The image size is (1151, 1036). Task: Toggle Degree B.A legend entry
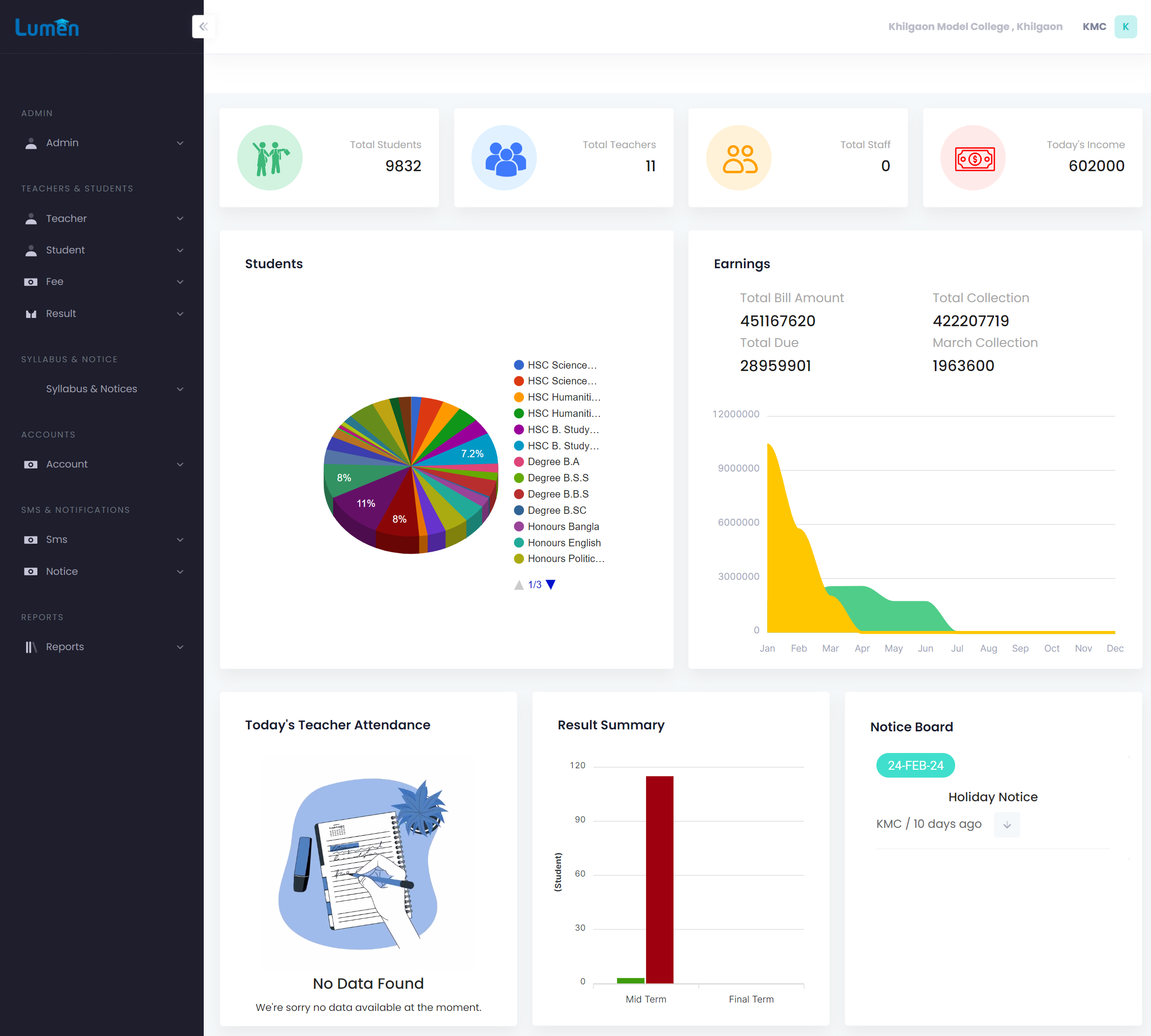[x=547, y=462]
